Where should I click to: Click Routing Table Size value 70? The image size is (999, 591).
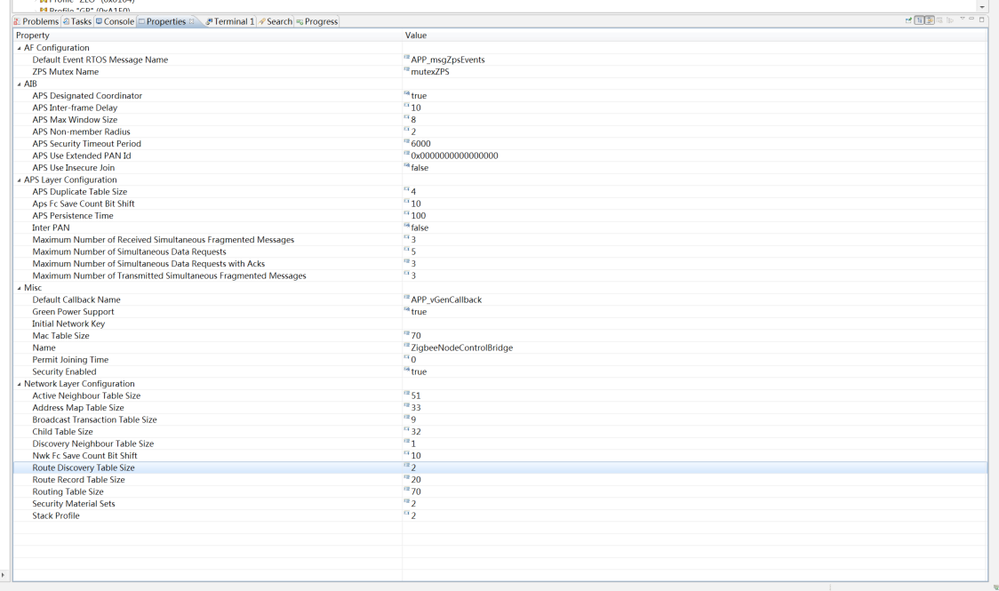pyautogui.click(x=415, y=492)
